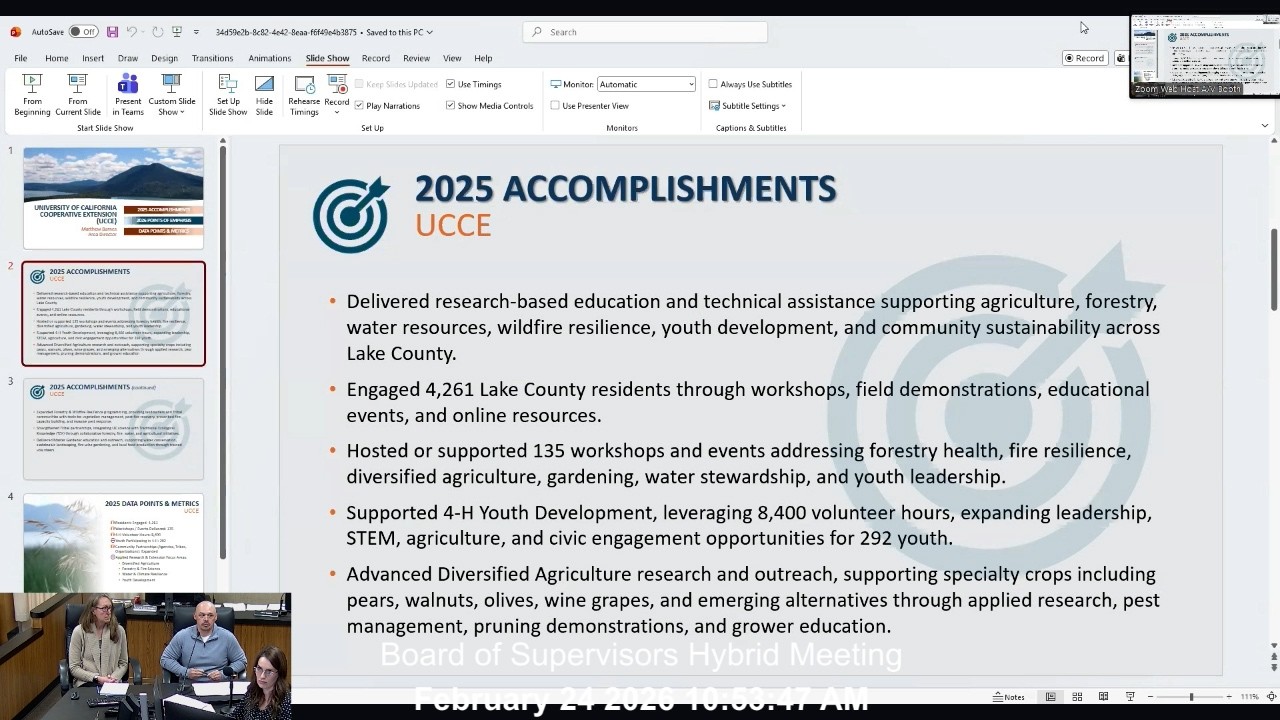Switch to the Animations tab

pos(270,58)
